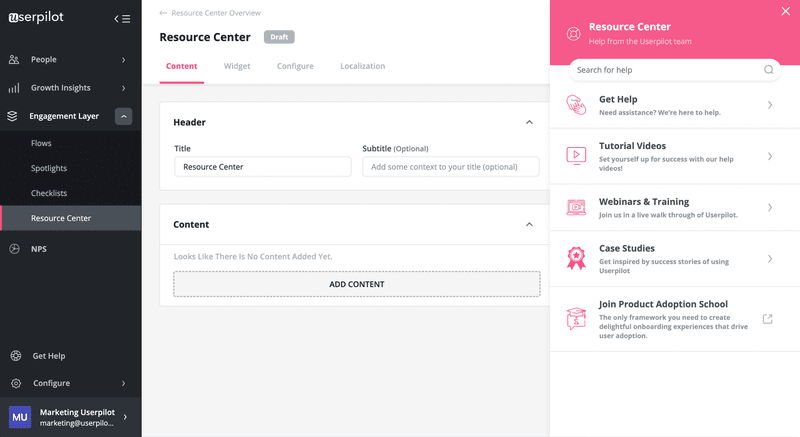Expand the Growth Insights chevron

tap(123, 88)
